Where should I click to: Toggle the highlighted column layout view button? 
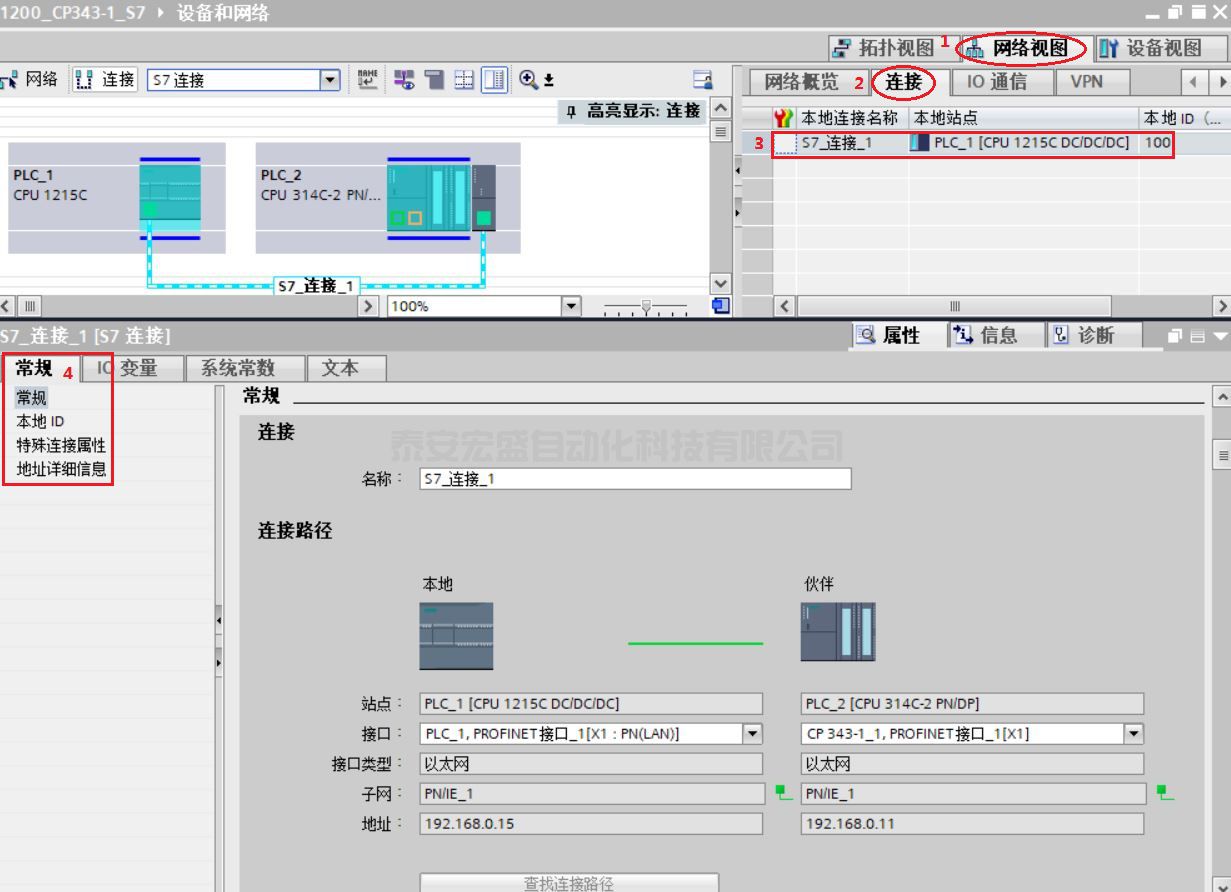494,80
